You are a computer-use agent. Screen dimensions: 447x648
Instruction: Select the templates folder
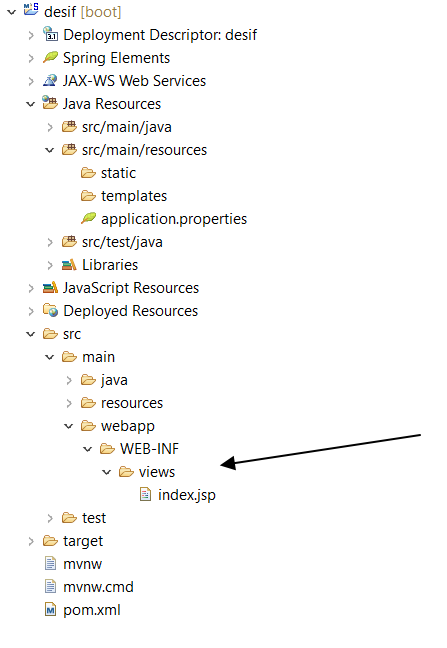pos(124,195)
